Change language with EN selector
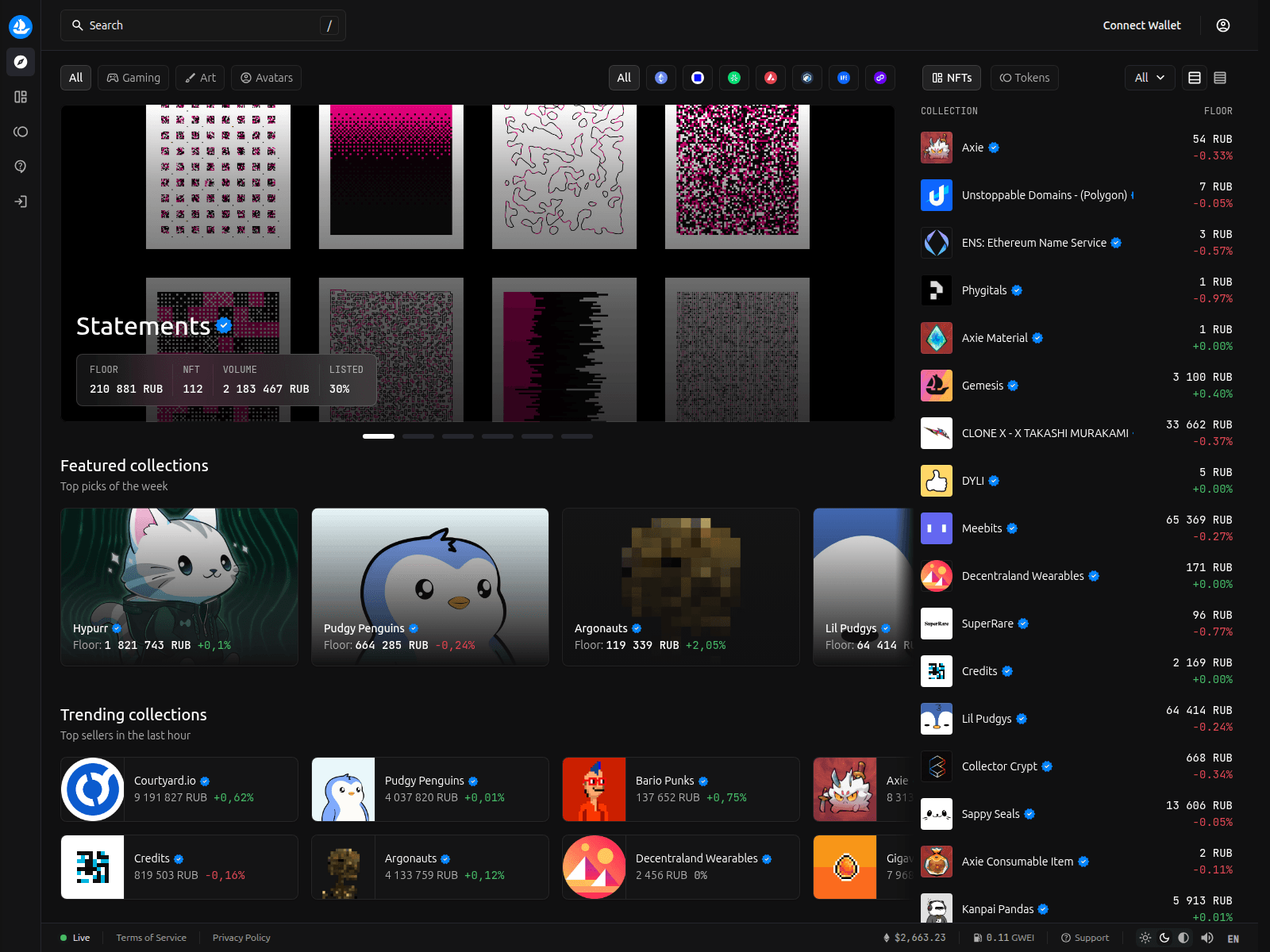The image size is (1270, 952). tap(1233, 939)
